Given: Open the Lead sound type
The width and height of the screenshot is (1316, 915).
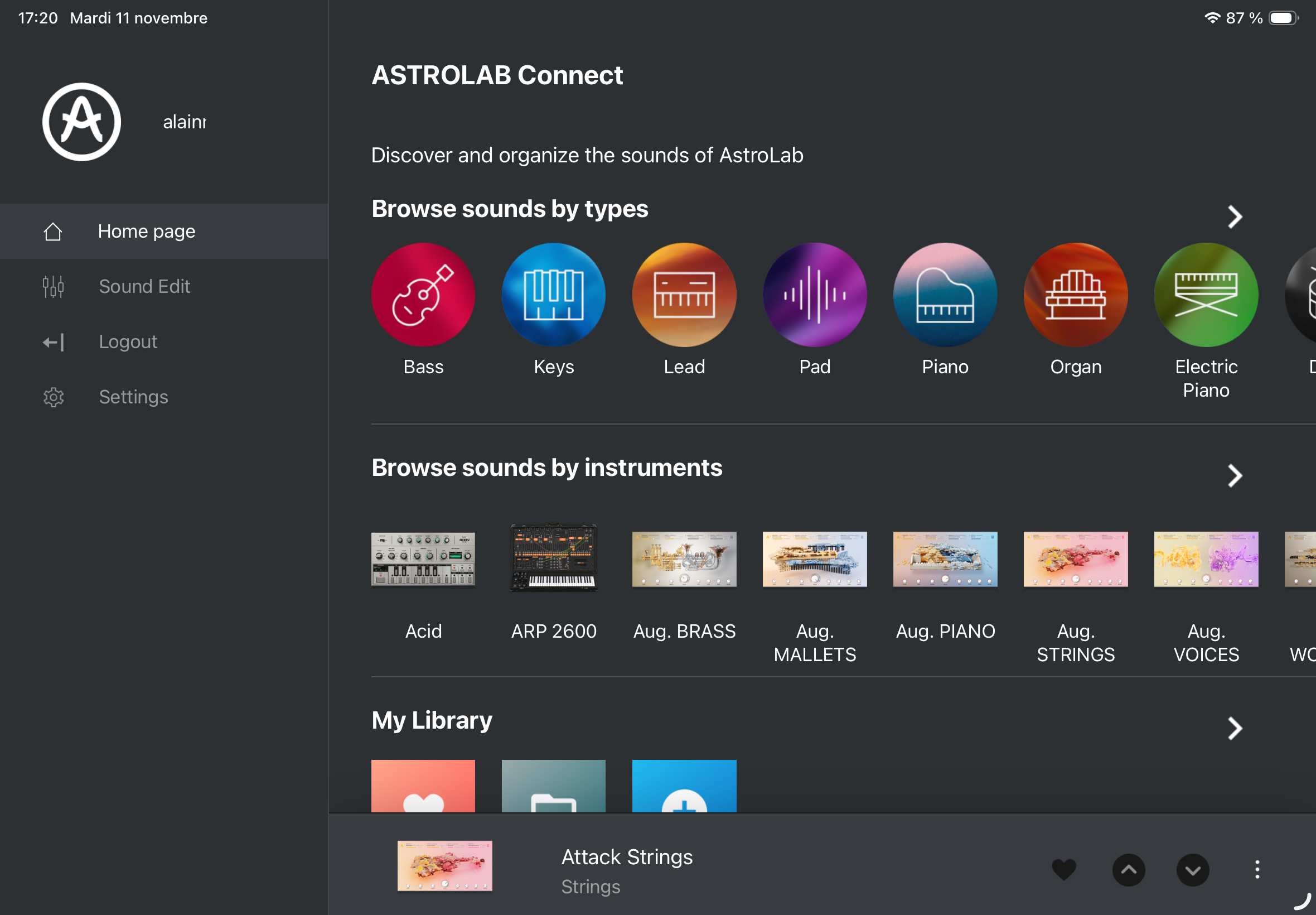Looking at the screenshot, I should click(684, 295).
